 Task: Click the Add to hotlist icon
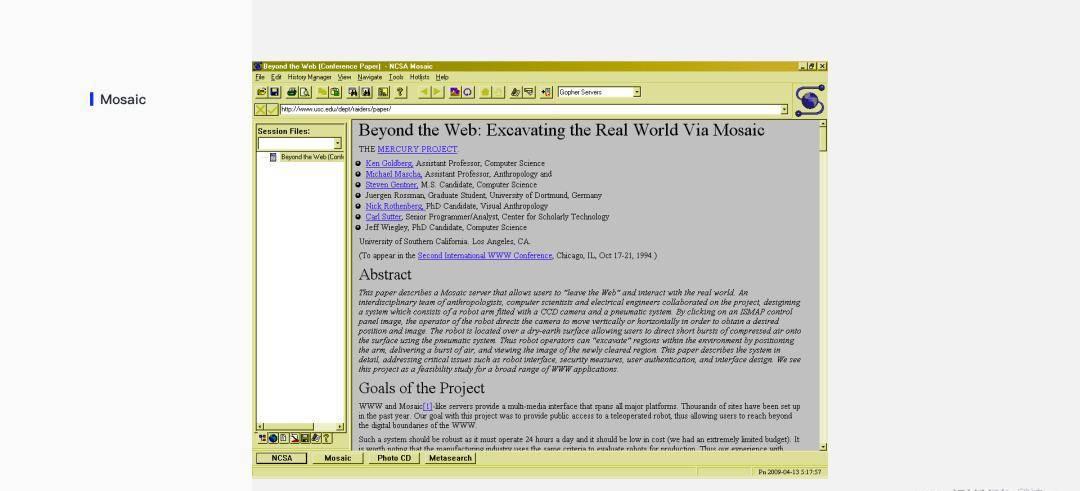tap(546, 92)
